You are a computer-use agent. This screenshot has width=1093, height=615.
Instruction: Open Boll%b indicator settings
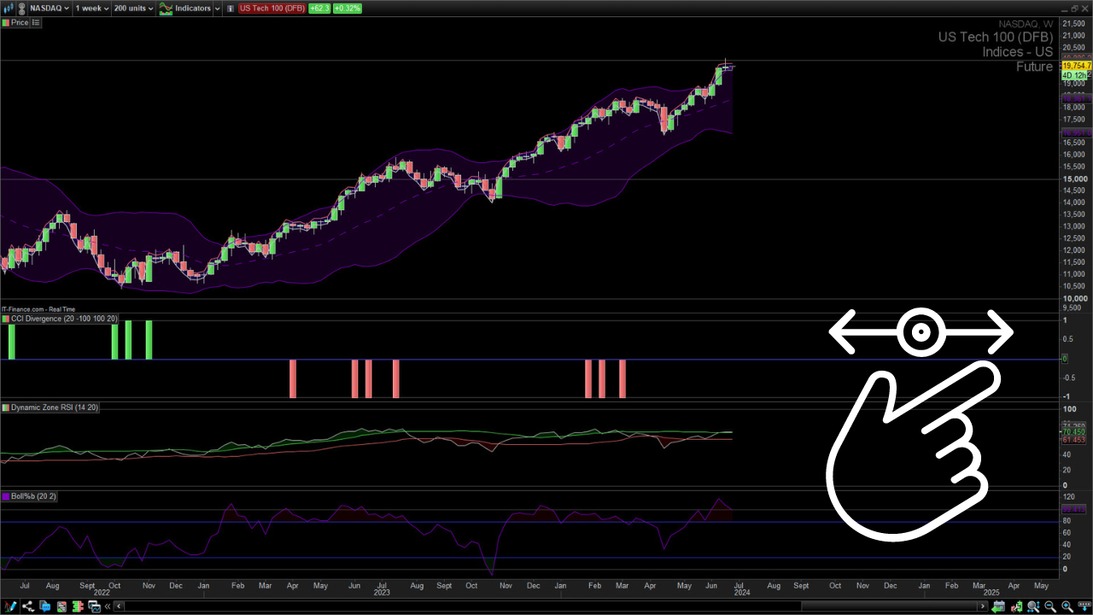point(29,496)
